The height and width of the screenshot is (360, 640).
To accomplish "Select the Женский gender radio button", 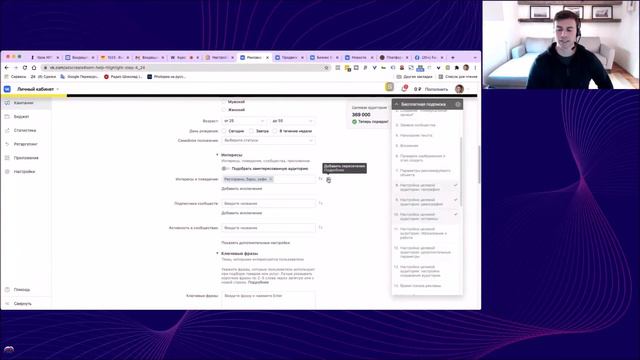I will (224, 110).
